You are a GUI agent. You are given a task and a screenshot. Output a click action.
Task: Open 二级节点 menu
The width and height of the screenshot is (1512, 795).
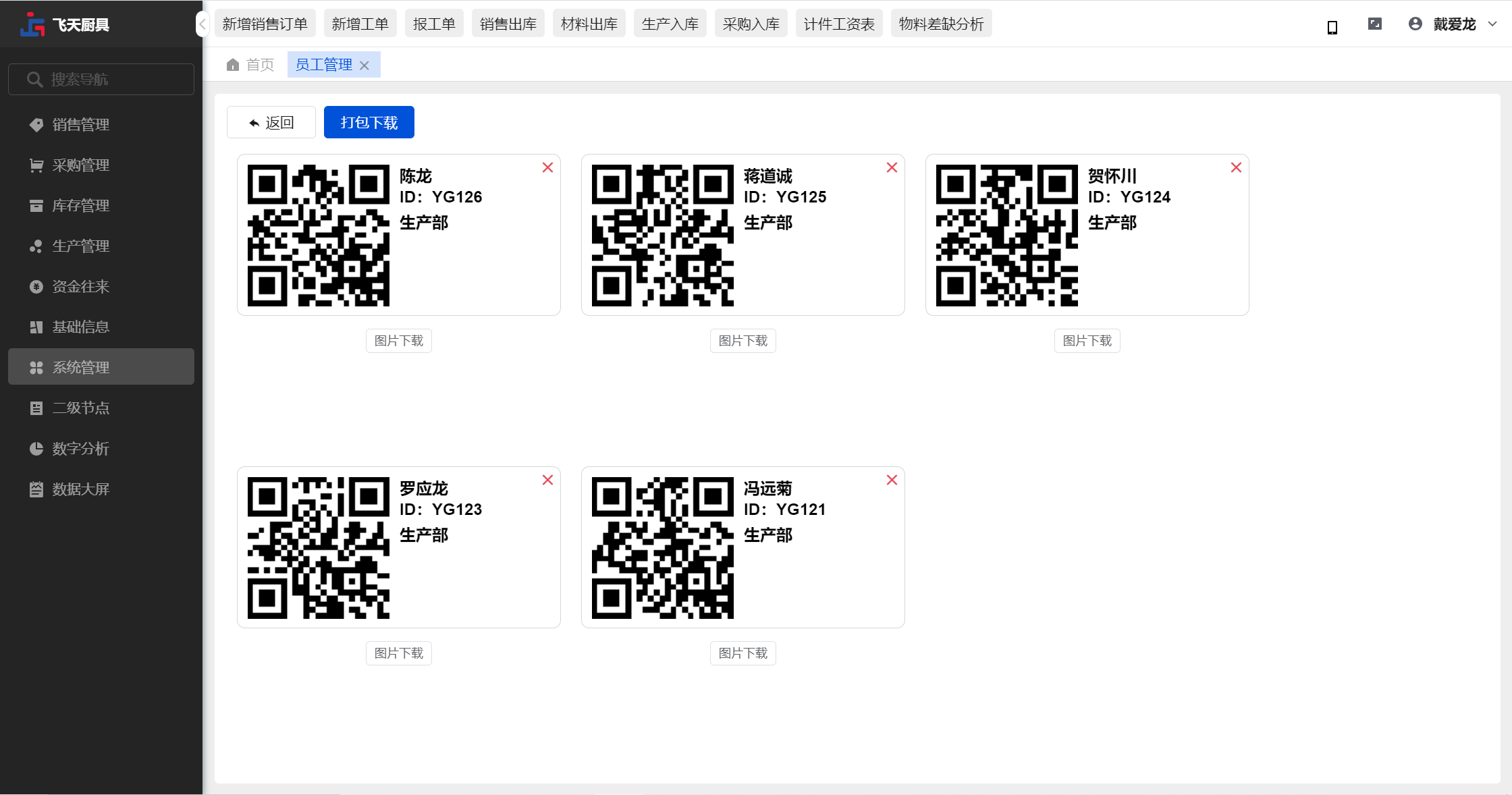coord(101,408)
